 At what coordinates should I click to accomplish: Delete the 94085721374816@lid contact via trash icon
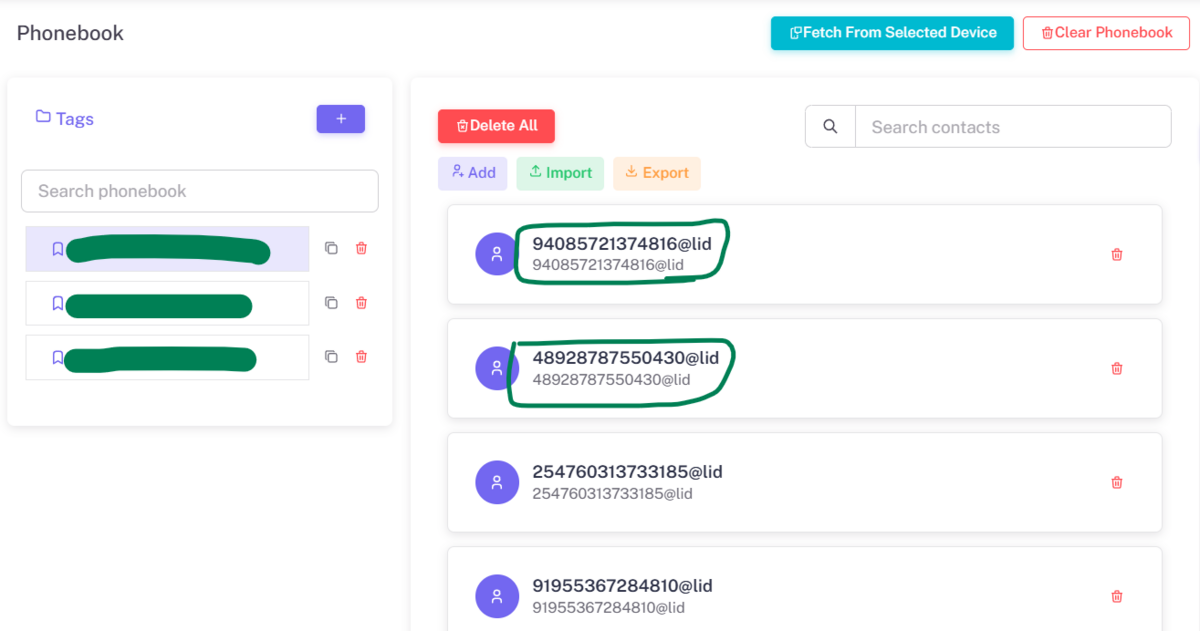pyautogui.click(x=1117, y=254)
